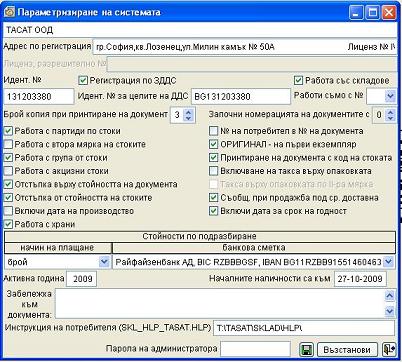402x362 pixels.
Task: Toggle 'Работа със складове' checkbox
Action: [x=298, y=80]
